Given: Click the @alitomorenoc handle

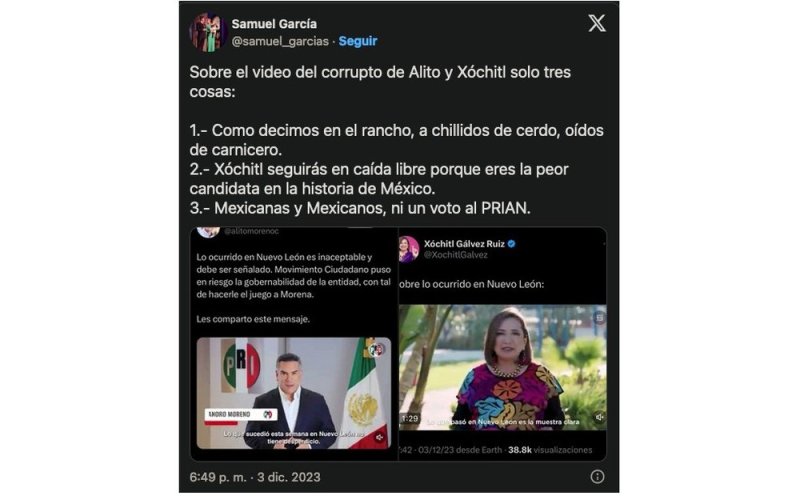Looking at the screenshot, I should 252,231.
